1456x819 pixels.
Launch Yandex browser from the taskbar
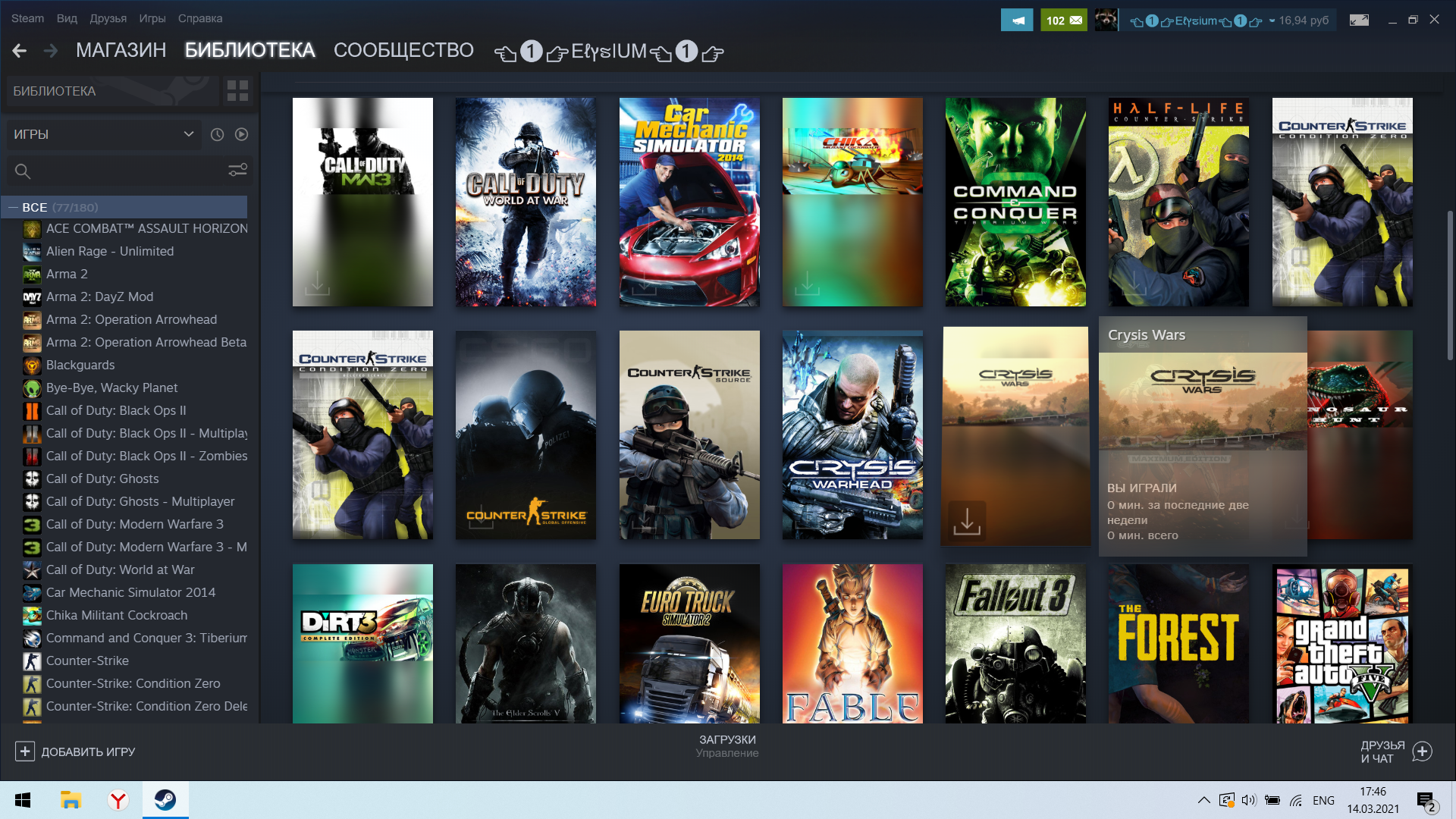point(118,800)
